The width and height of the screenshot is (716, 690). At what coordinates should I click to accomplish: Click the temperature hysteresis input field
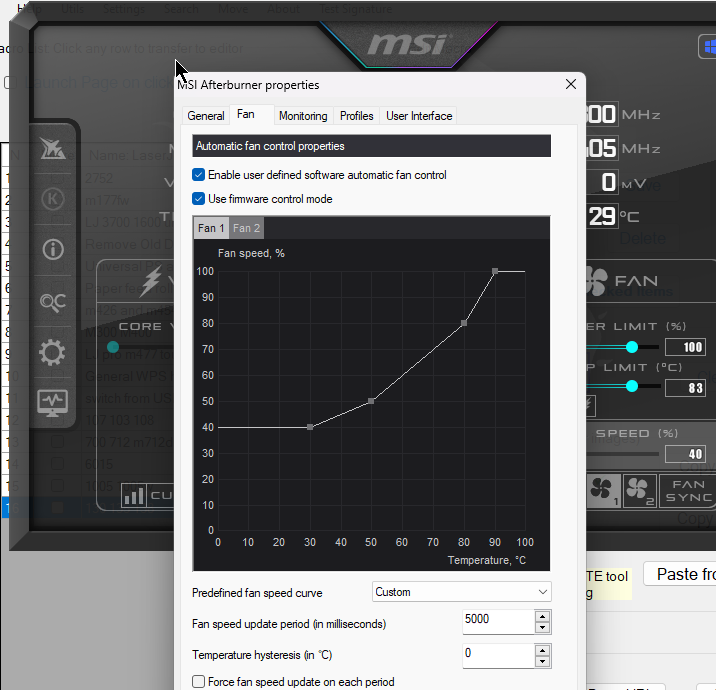tap(498, 656)
